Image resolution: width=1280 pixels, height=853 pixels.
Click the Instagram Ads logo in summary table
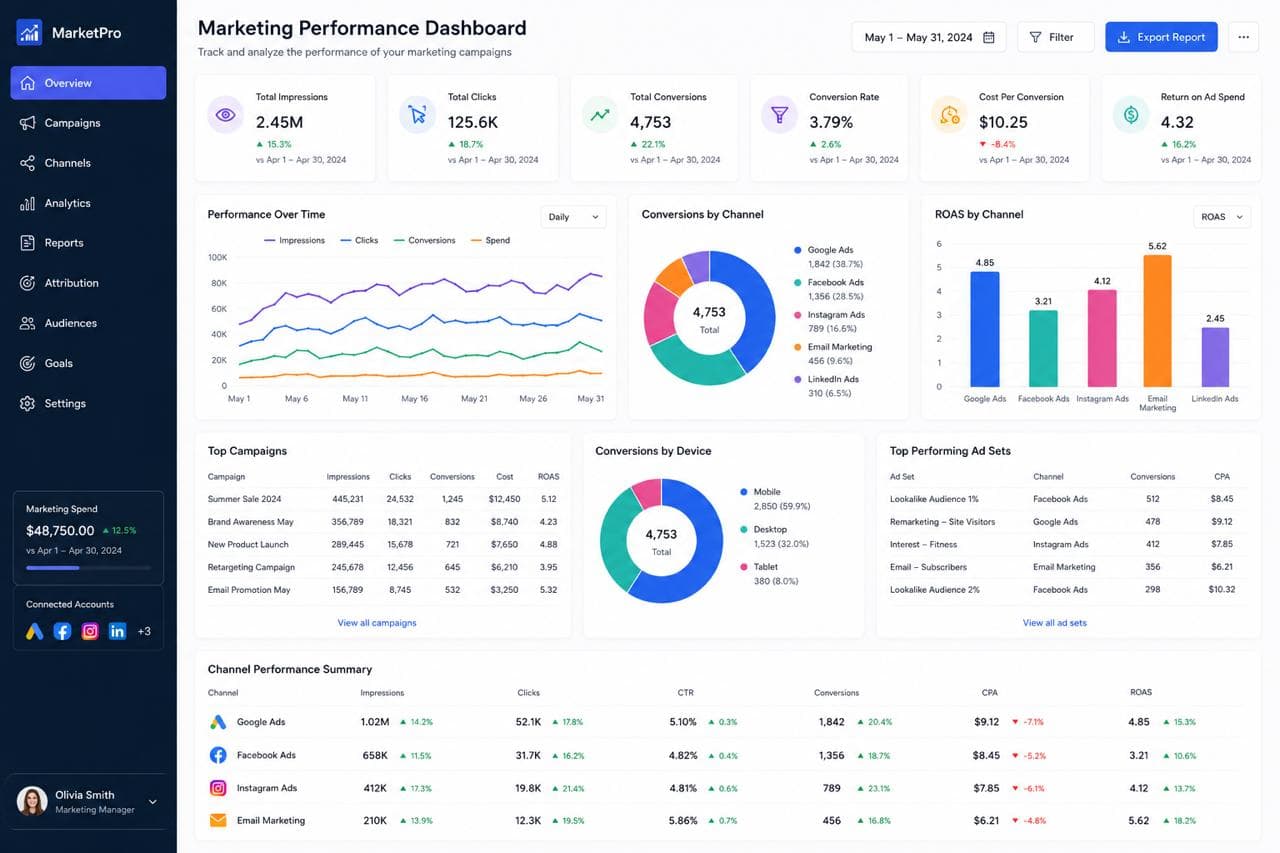(x=218, y=788)
